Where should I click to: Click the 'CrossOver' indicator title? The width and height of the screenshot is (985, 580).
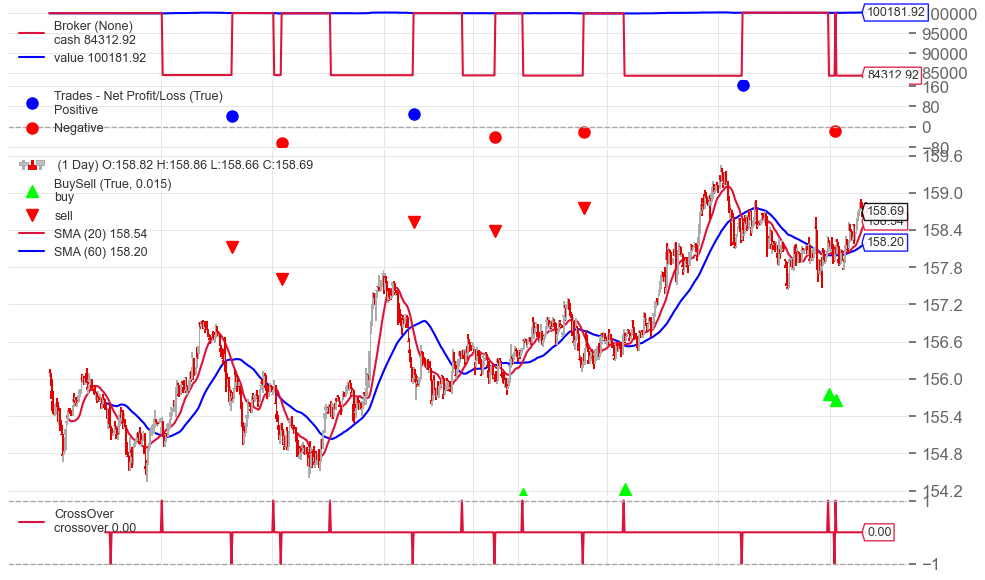point(84,513)
